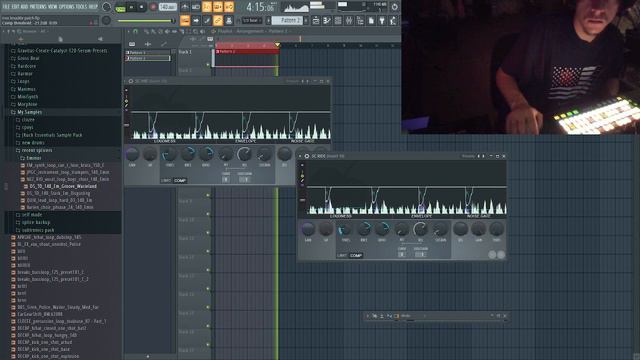Toggle the green playlist snap magnet icon
640x360 pixels.
click(x=135, y=31)
